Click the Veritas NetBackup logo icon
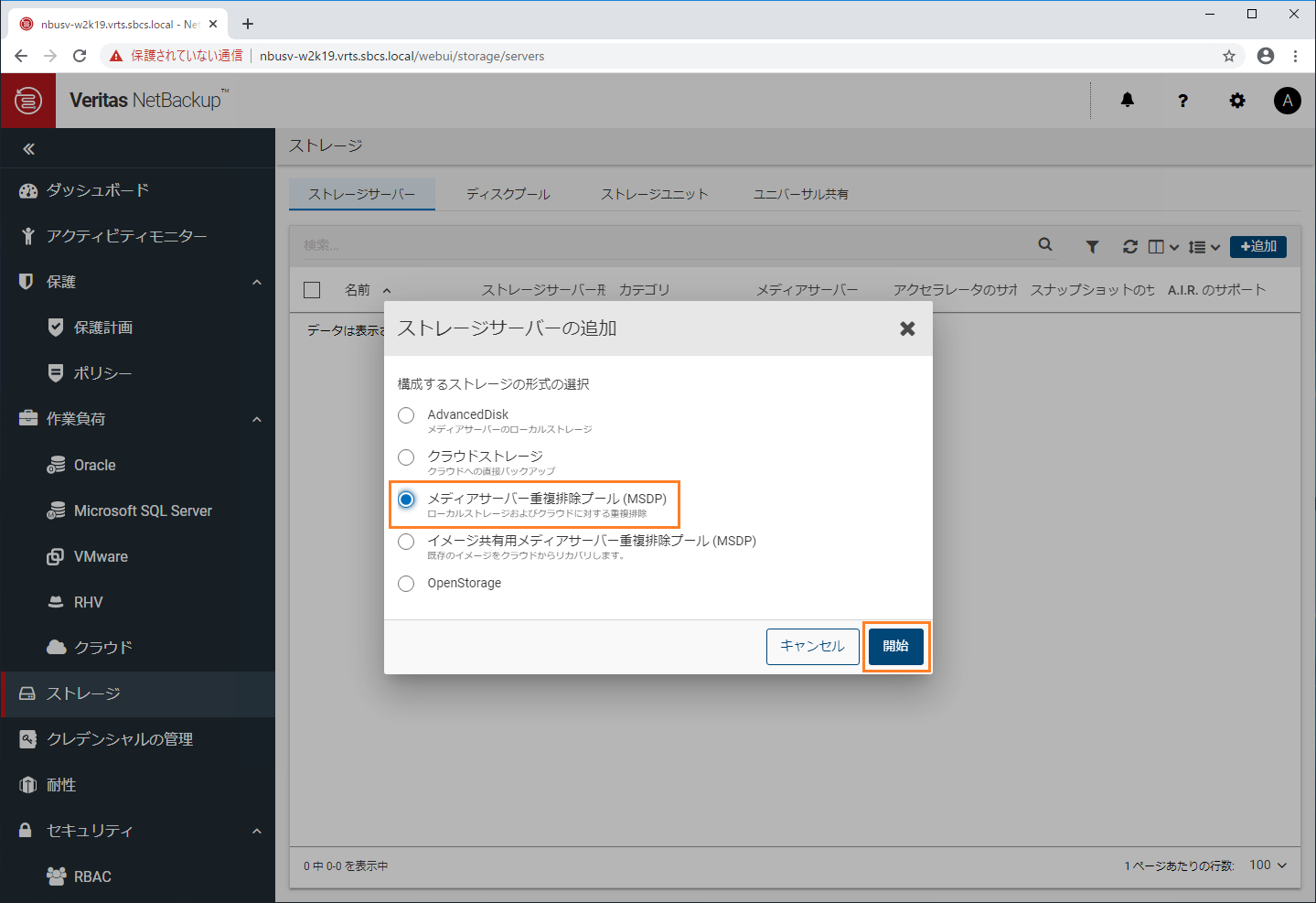Image resolution: width=1316 pixels, height=903 pixels. 28,101
